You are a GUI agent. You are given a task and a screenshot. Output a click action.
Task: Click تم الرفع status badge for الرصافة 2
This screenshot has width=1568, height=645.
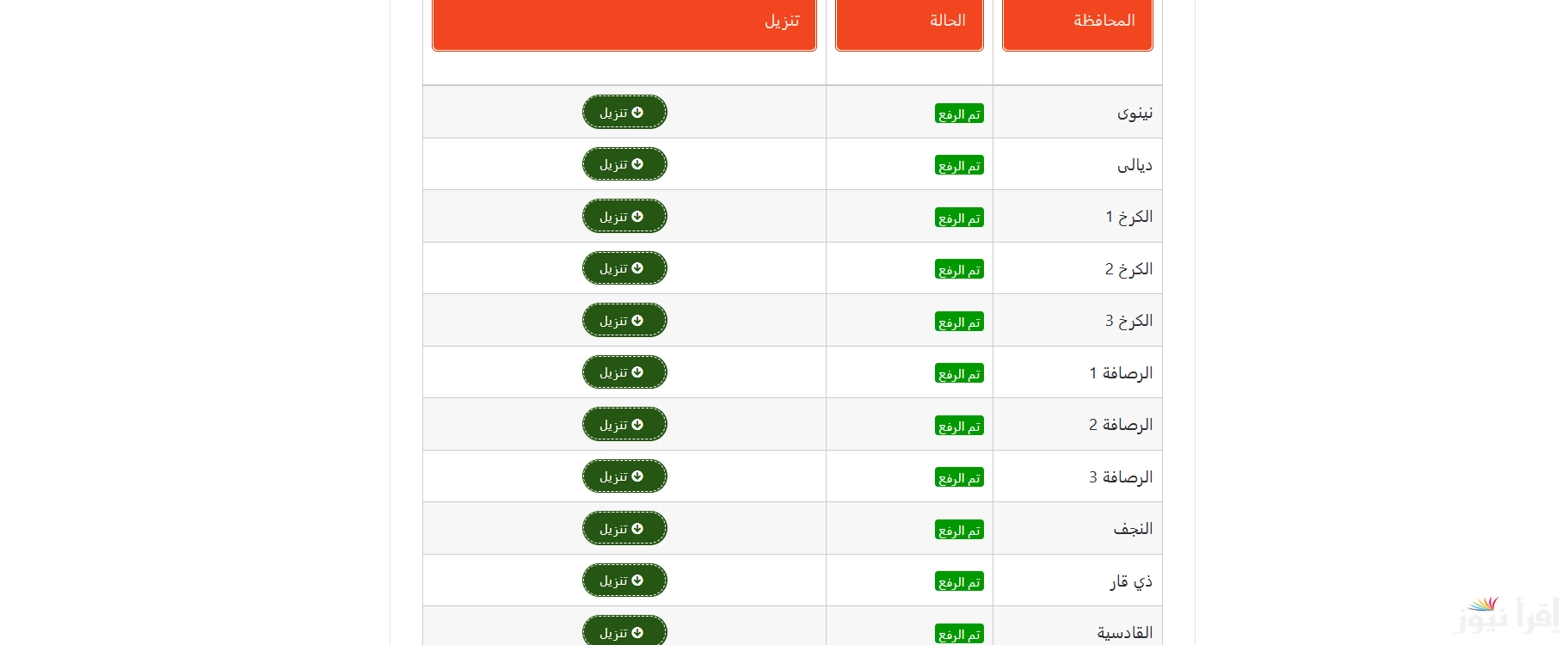click(x=959, y=426)
